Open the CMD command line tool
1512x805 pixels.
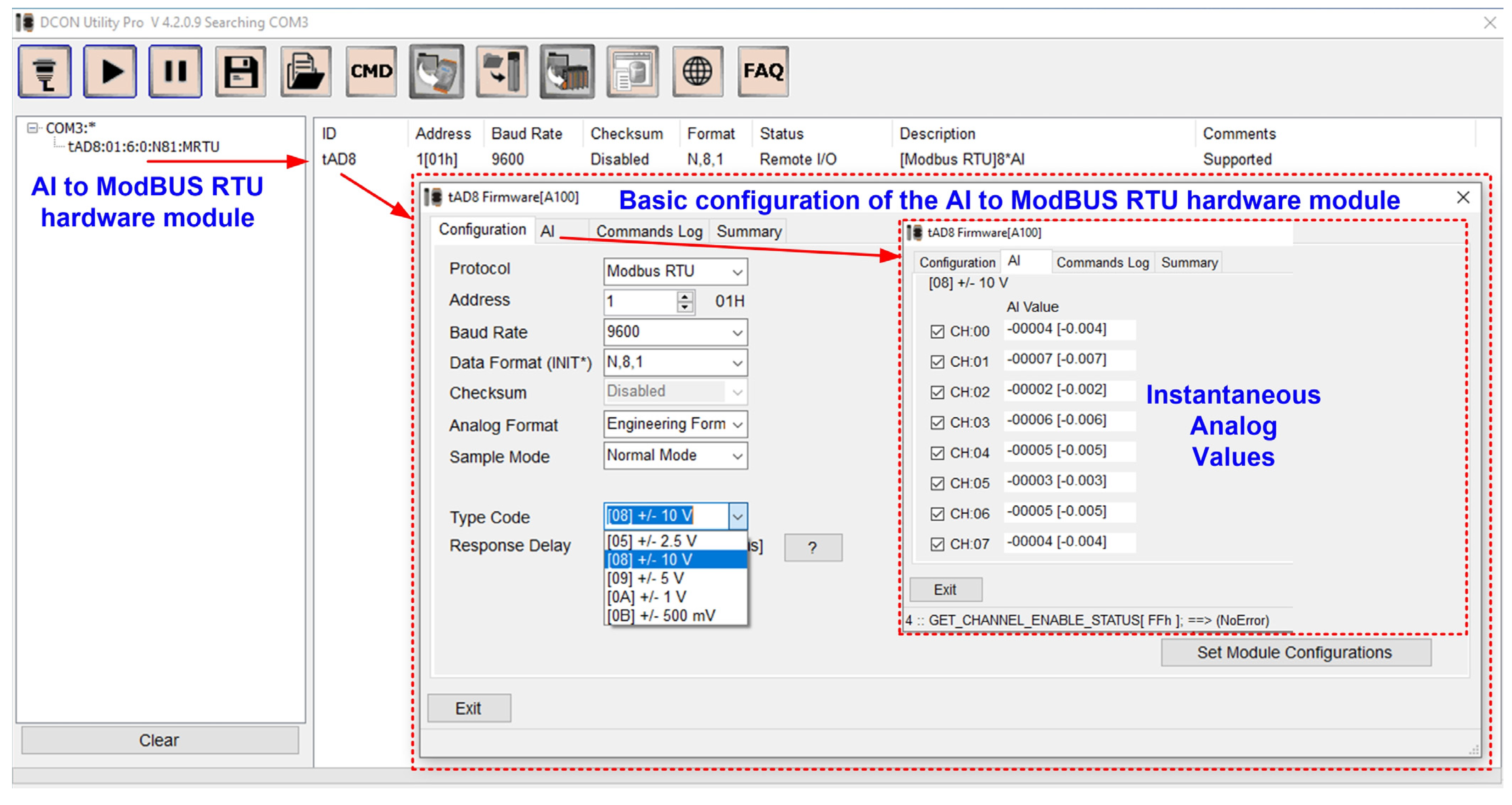click(x=371, y=72)
